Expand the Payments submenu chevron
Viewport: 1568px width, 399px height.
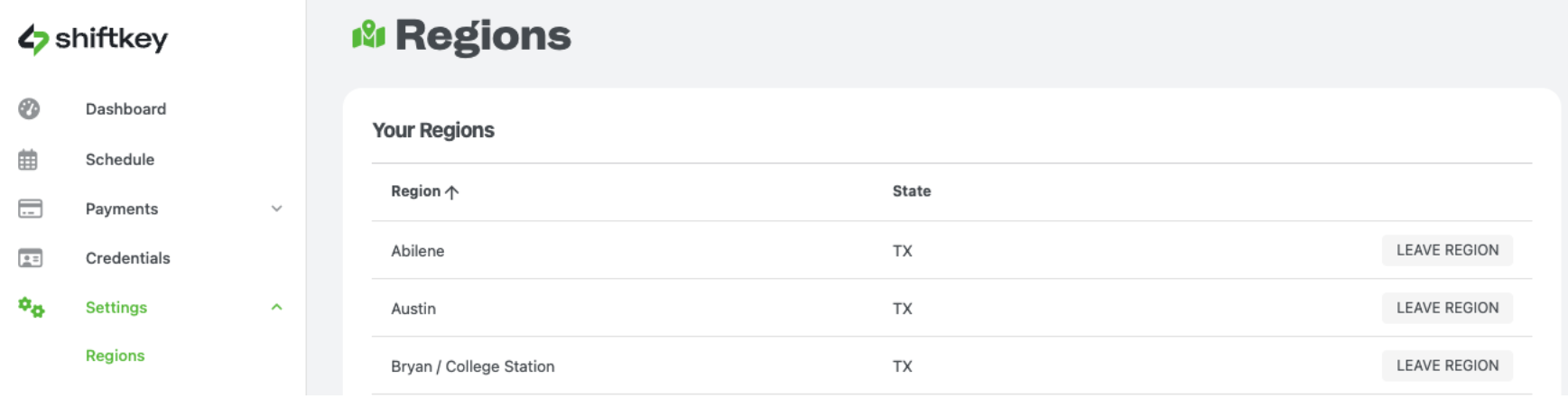point(276,209)
